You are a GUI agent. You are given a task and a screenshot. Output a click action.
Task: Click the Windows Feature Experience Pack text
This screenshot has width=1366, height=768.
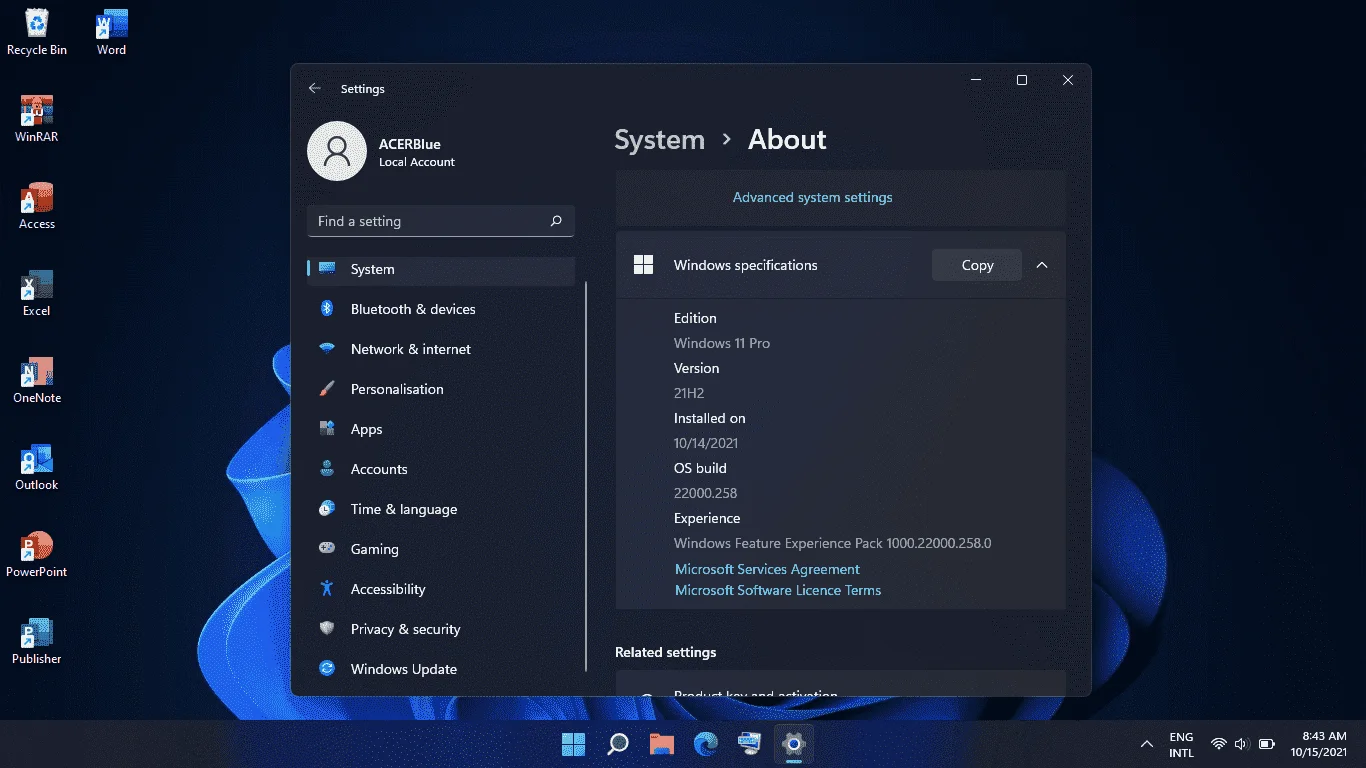[833, 543]
